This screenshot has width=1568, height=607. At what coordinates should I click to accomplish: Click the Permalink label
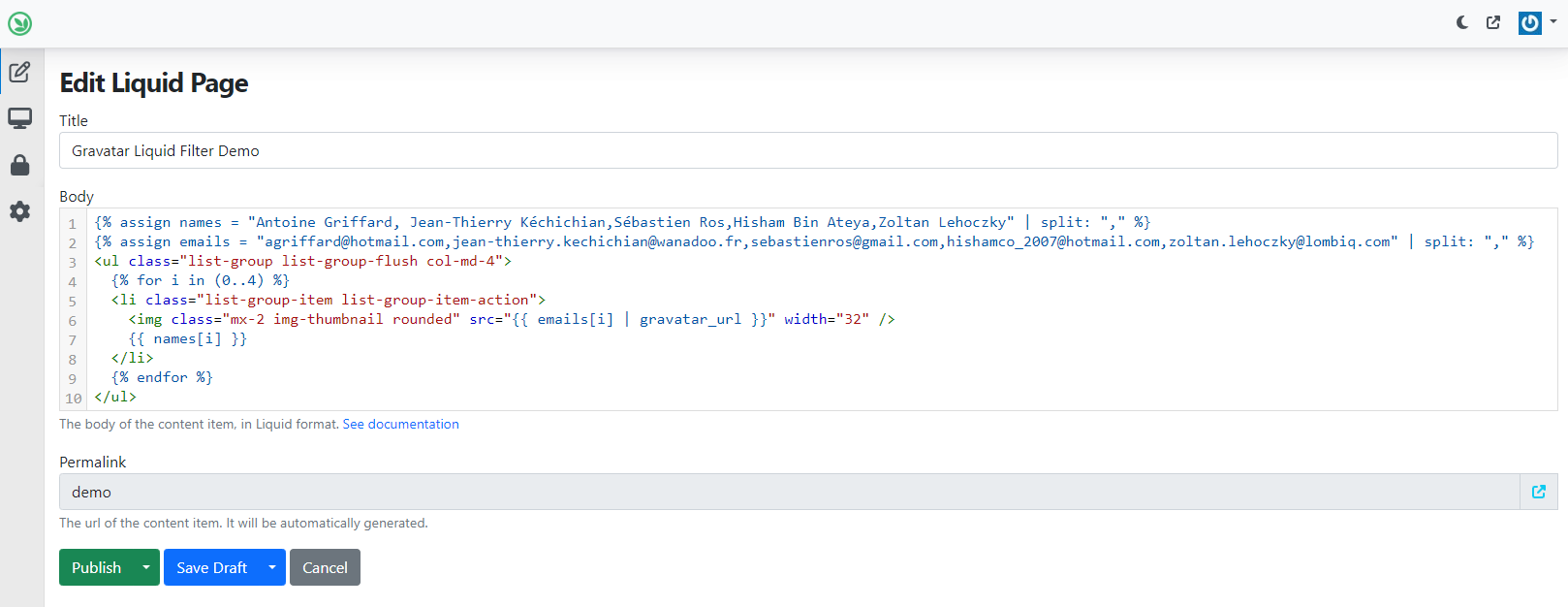(x=93, y=462)
